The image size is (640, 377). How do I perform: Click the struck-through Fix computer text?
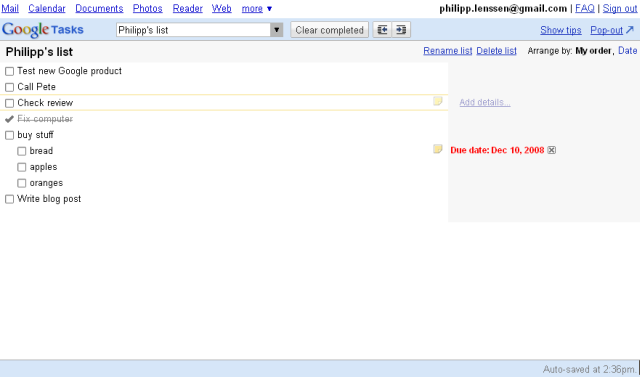[45, 119]
